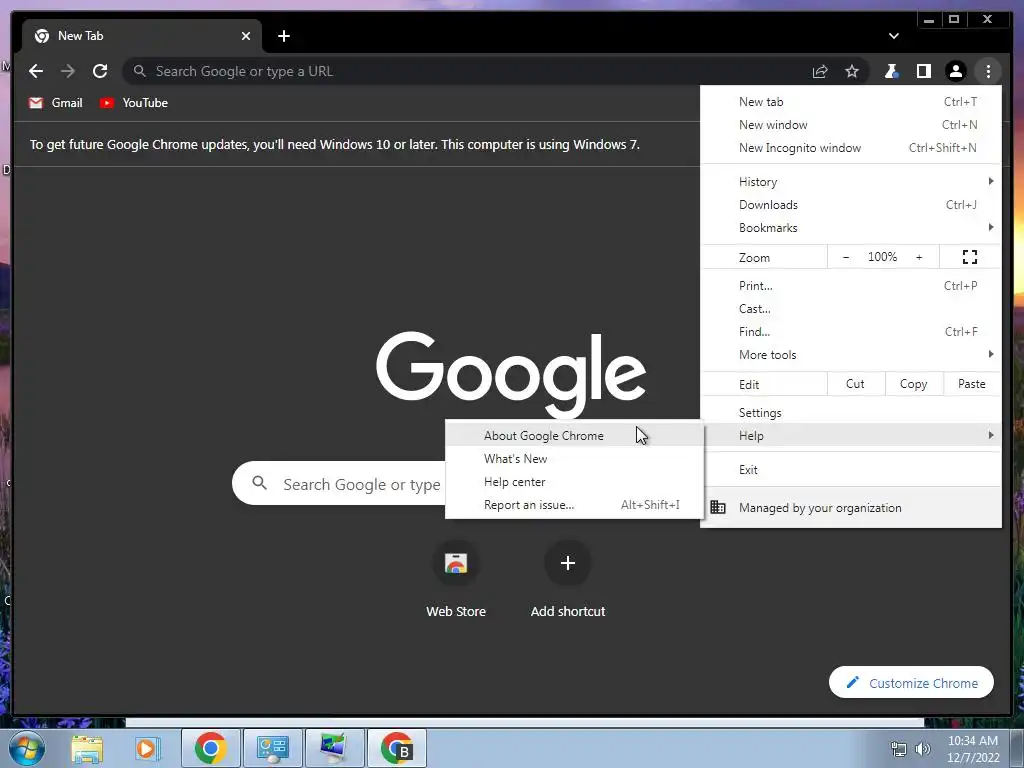Toggle fullscreen icon in Zoom row

coord(970,257)
